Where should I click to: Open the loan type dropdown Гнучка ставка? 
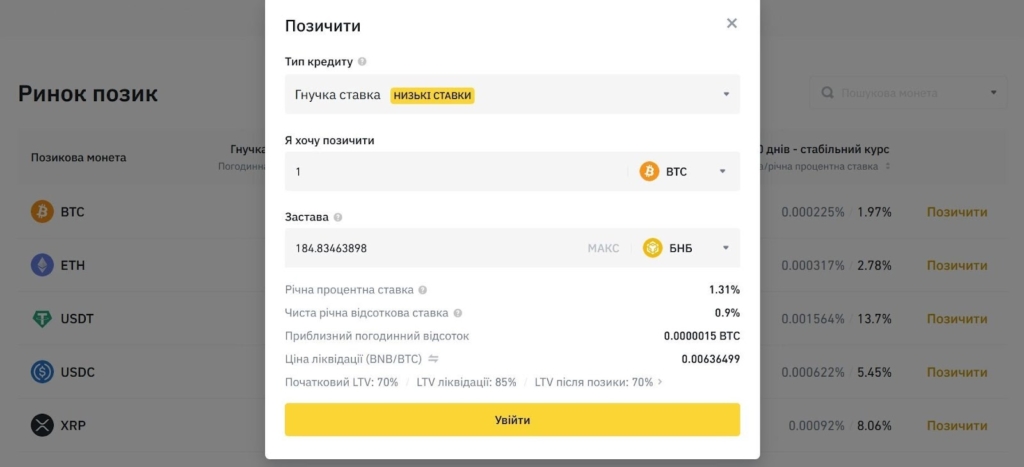pos(512,95)
